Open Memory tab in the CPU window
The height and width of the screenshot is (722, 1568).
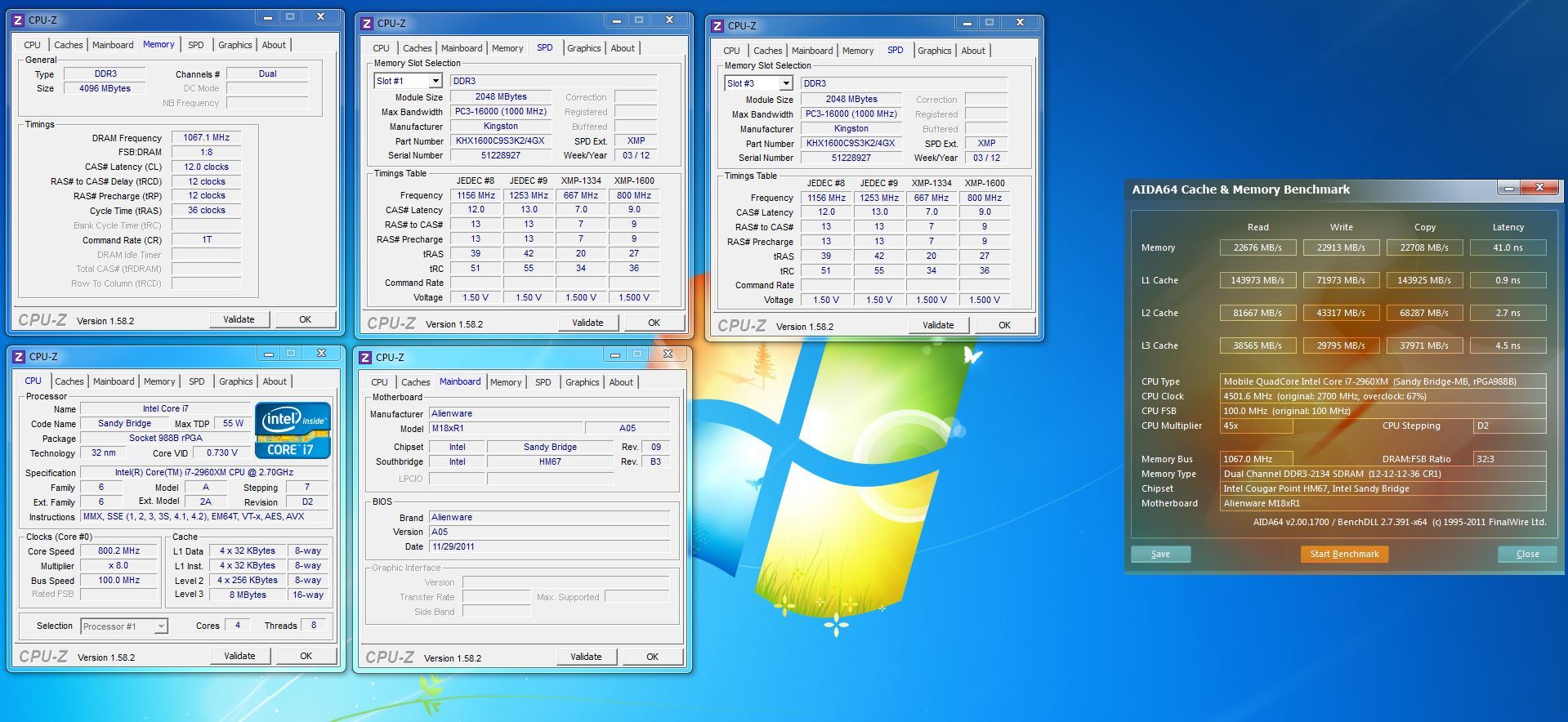(x=159, y=381)
